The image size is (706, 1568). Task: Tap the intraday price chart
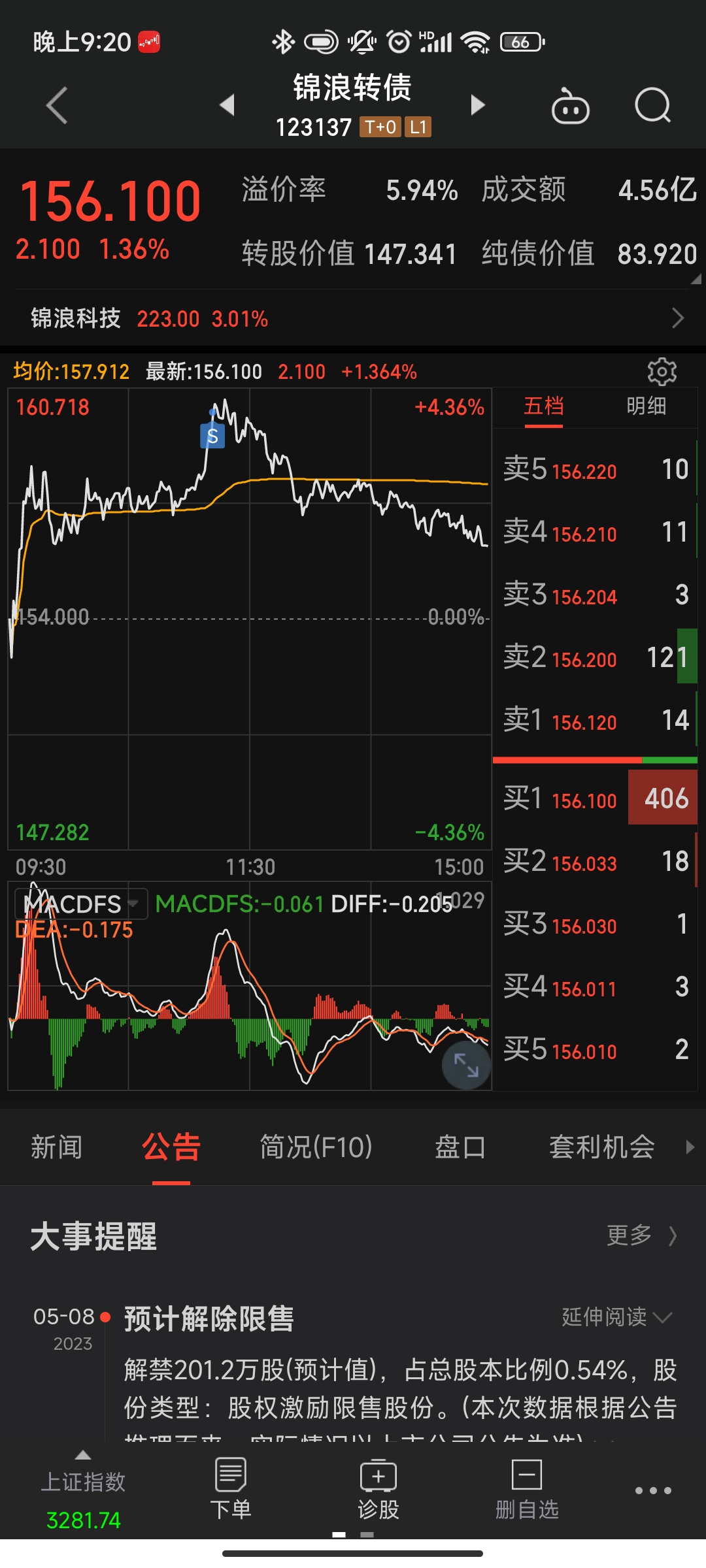click(x=250, y=619)
